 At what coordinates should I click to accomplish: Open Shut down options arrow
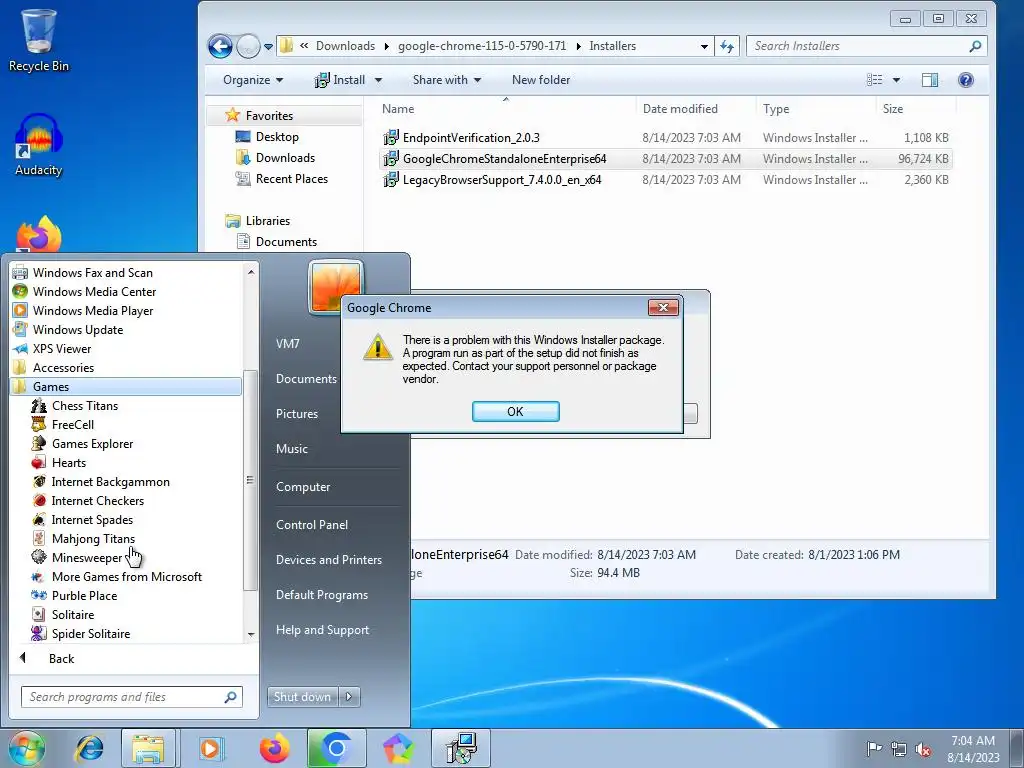click(349, 697)
